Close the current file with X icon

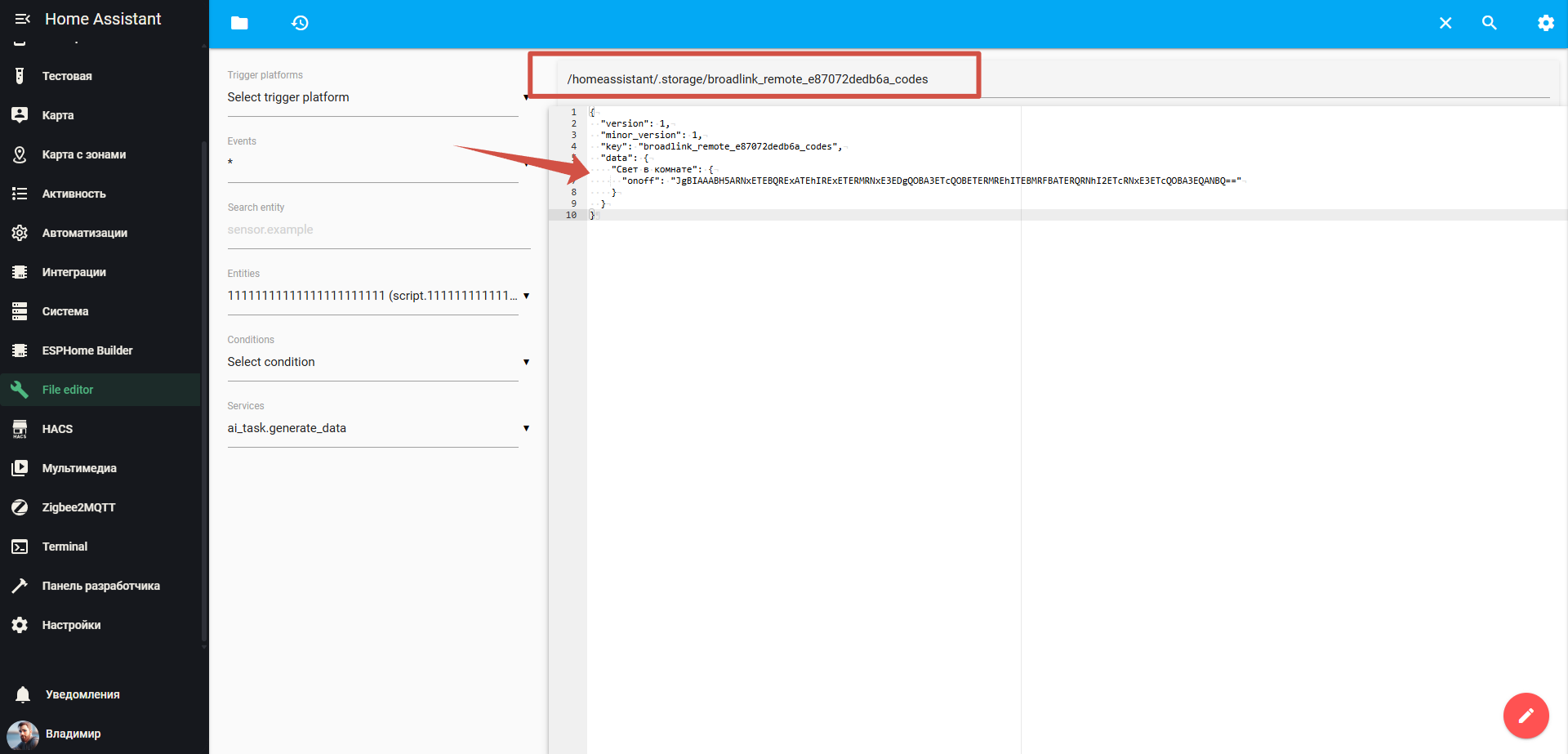click(x=1445, y=23)
